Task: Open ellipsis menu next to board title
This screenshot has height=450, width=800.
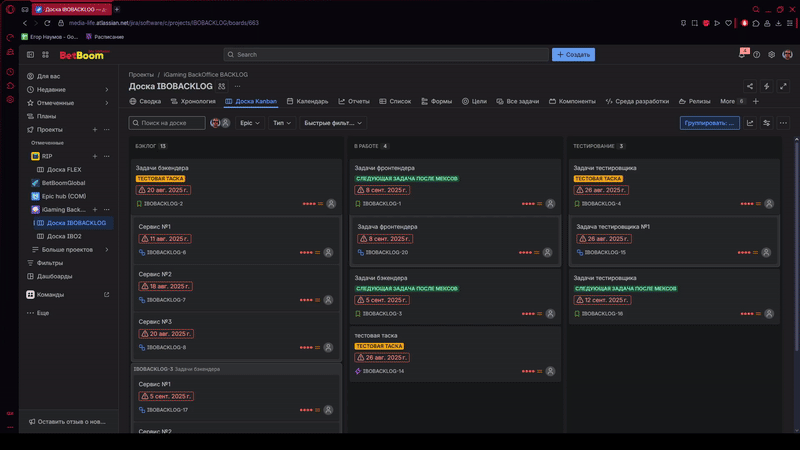Action: [x=237, y=86]
